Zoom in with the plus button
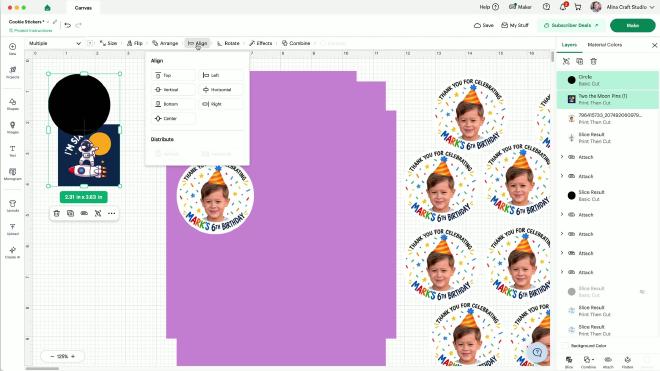 click(73, 356)
